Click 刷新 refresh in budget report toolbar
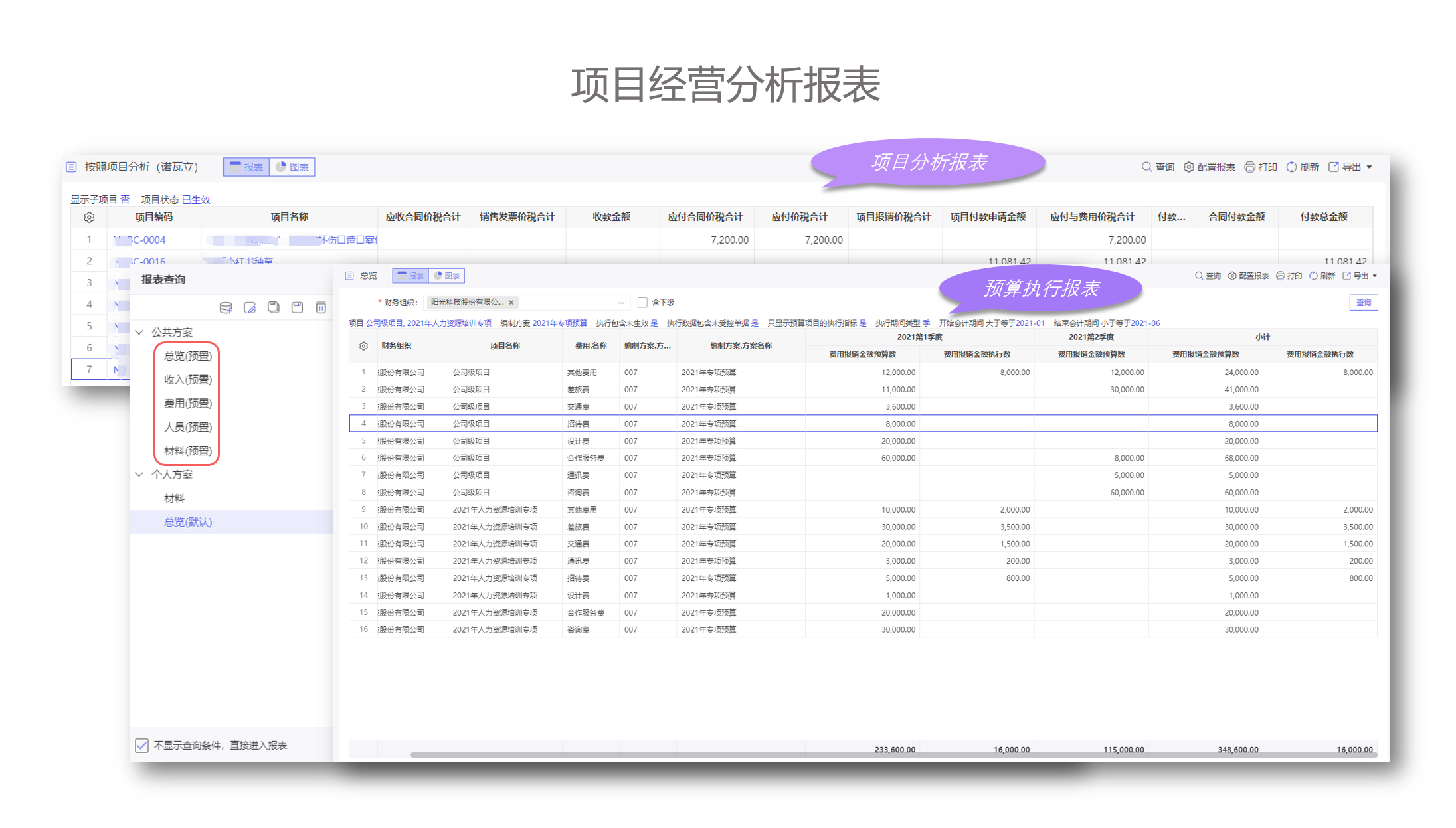 [x=1322, y=276]
